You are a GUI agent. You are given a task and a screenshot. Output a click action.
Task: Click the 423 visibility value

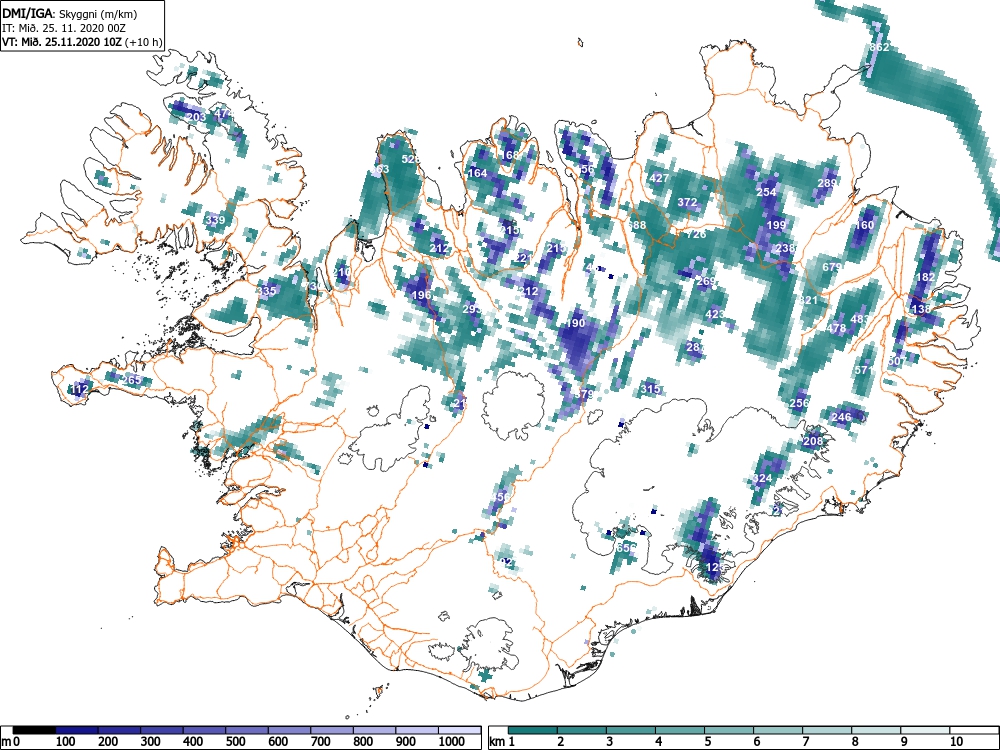click(x=715, y=314)
